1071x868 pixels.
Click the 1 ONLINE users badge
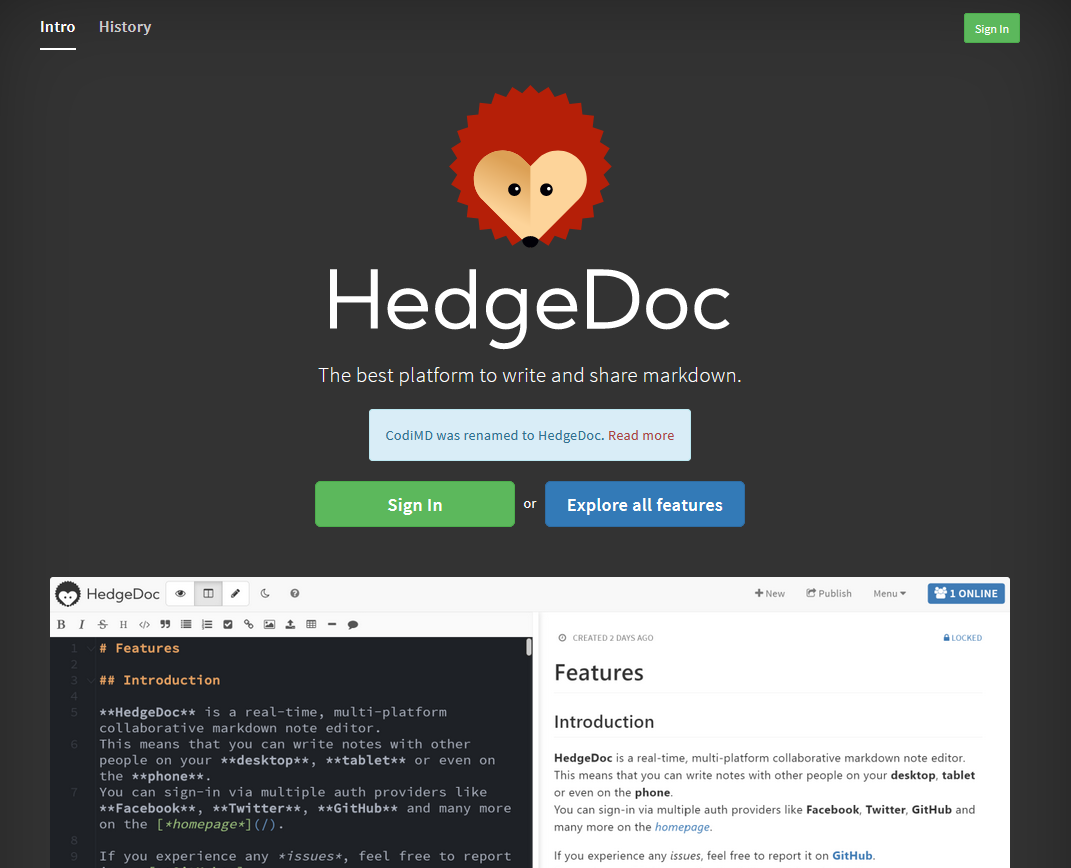[966, 593]
